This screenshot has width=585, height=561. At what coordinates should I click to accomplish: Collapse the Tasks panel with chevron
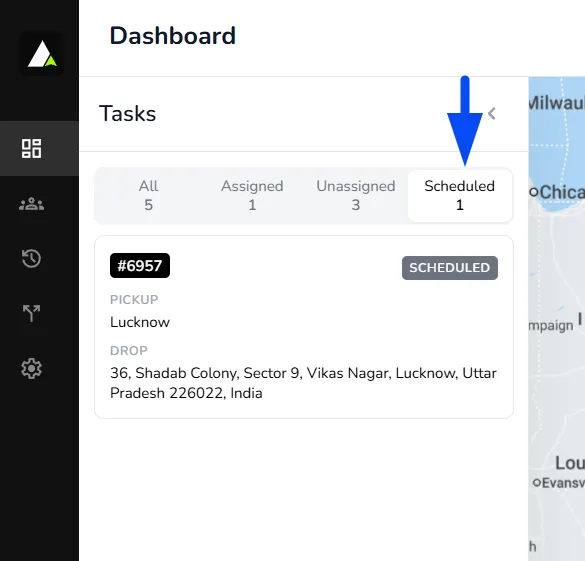(x=492, y=114)
